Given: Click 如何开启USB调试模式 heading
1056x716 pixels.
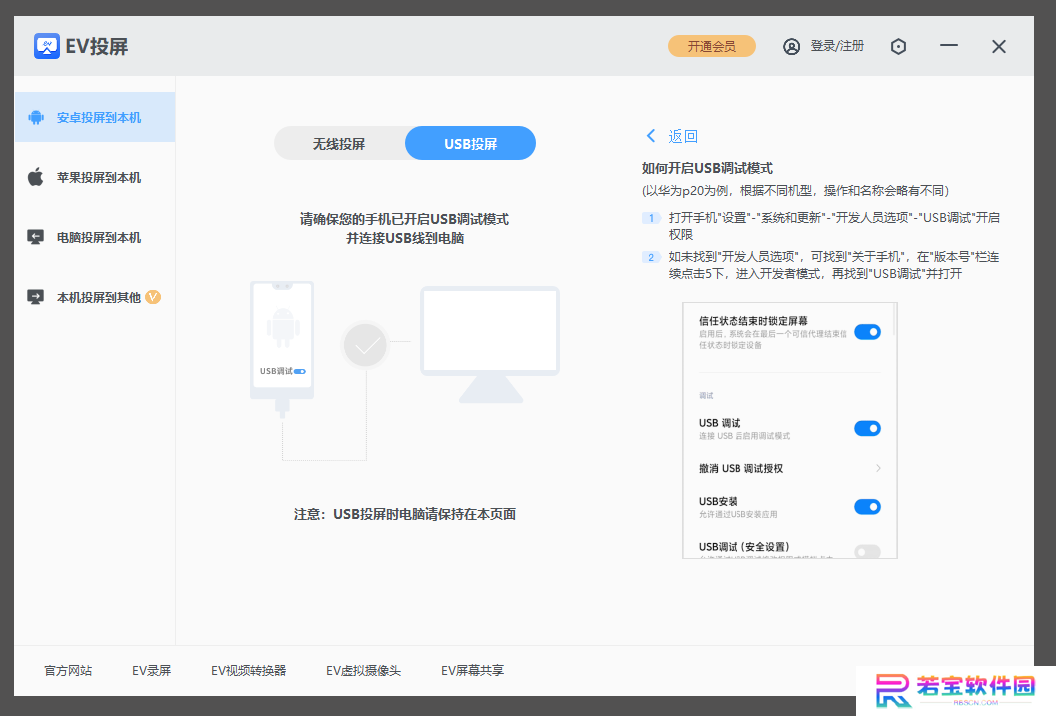Looking at the screenshot, I should pos(707,168).
